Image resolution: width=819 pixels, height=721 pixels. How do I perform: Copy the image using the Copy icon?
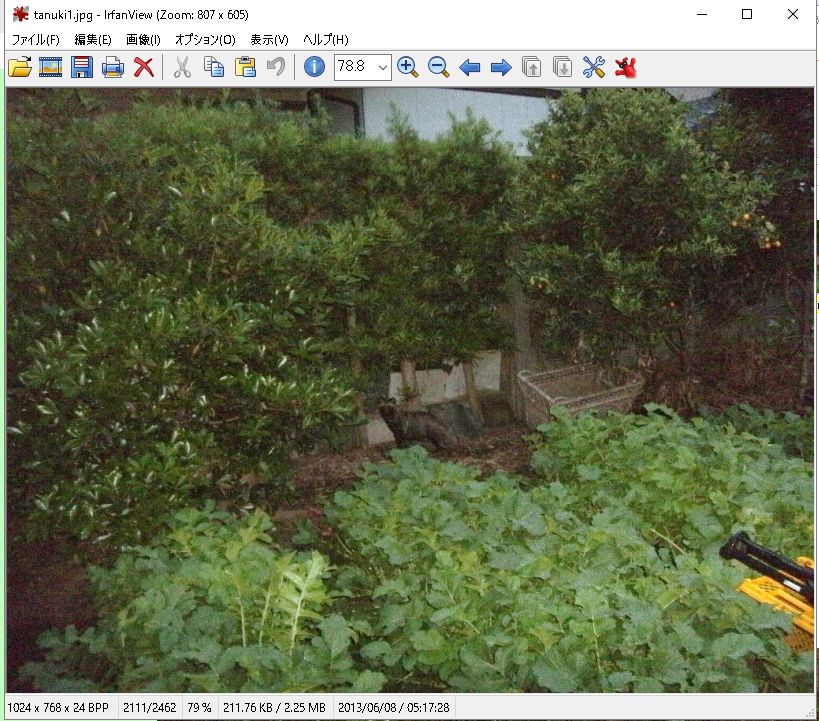coord(213,68)
